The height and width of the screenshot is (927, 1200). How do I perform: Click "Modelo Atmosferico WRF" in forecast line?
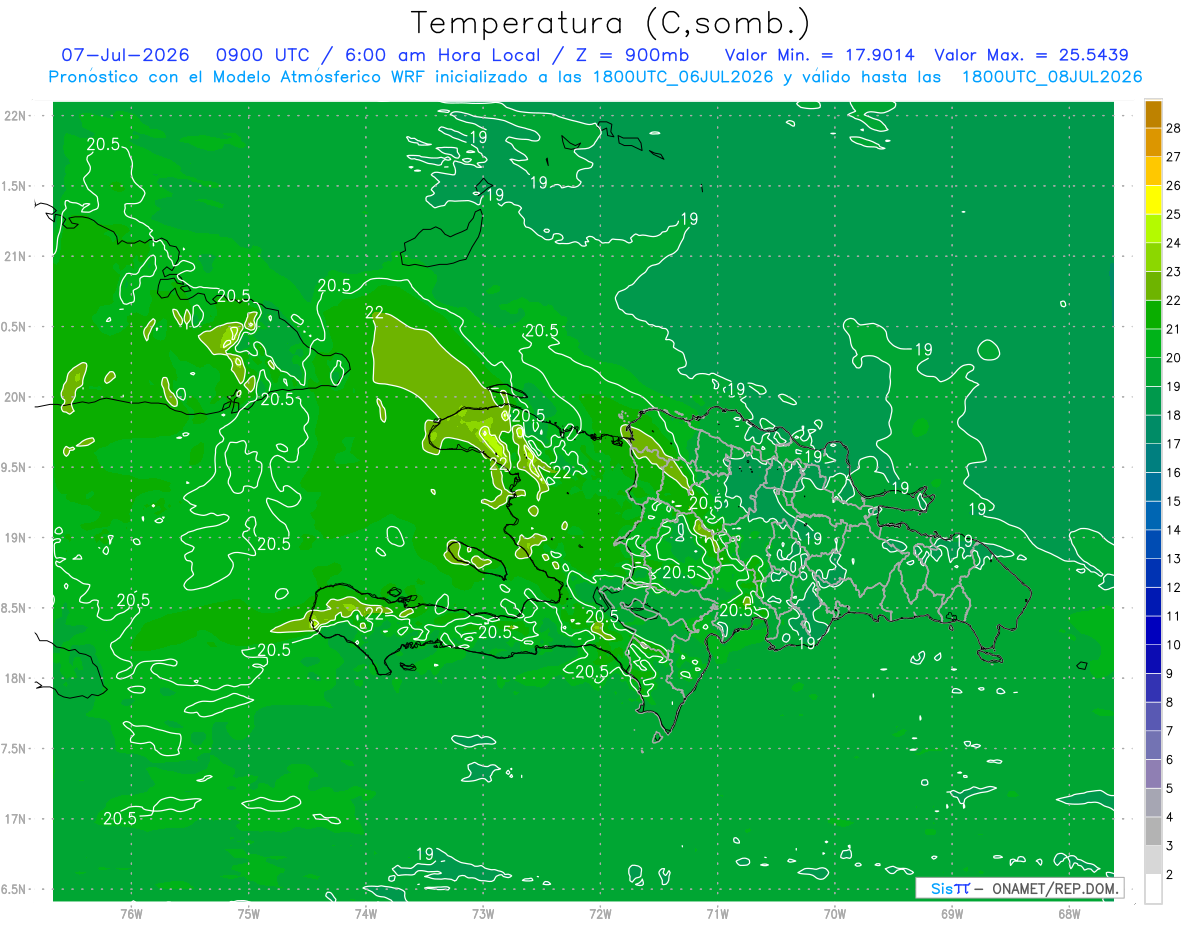click(x=317, y=77)
